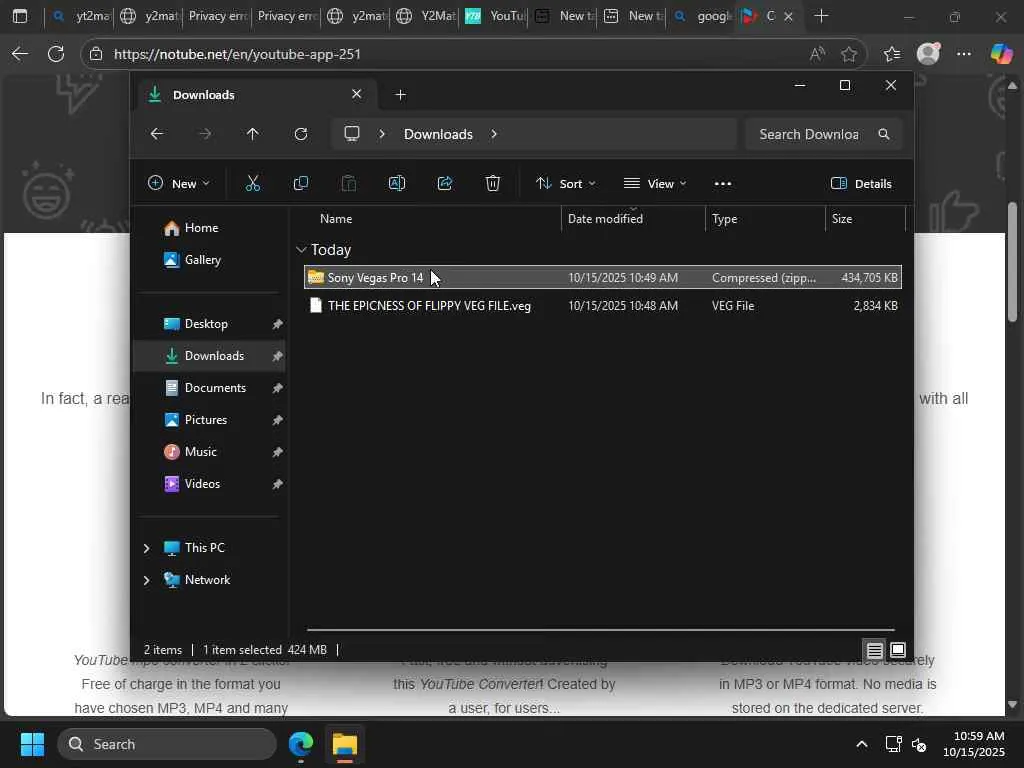
Task: Sort by the Size column header
Action: pos(865,219)
